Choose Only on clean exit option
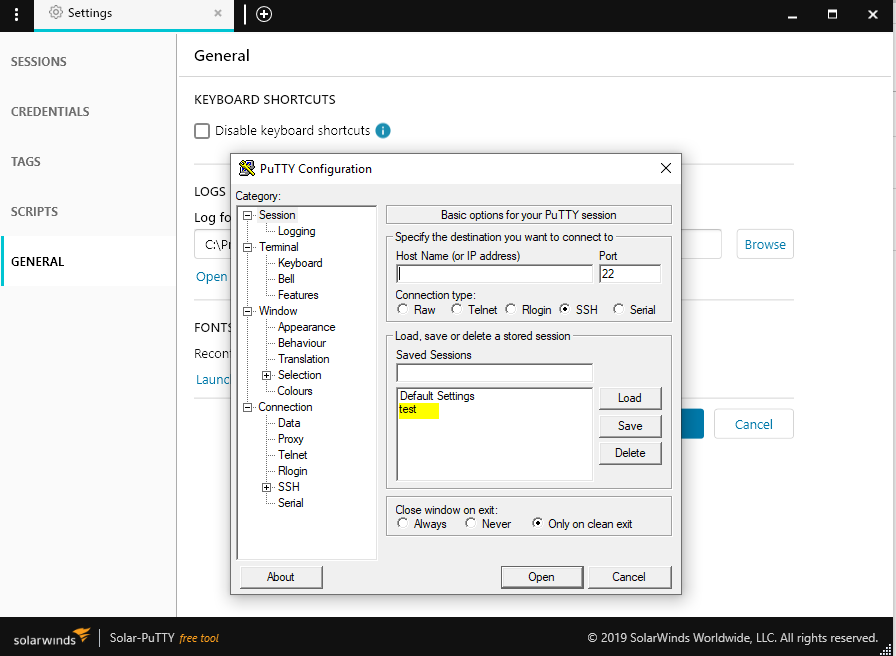Viewport: 896px width, 656px height. (x=537, y=523)
